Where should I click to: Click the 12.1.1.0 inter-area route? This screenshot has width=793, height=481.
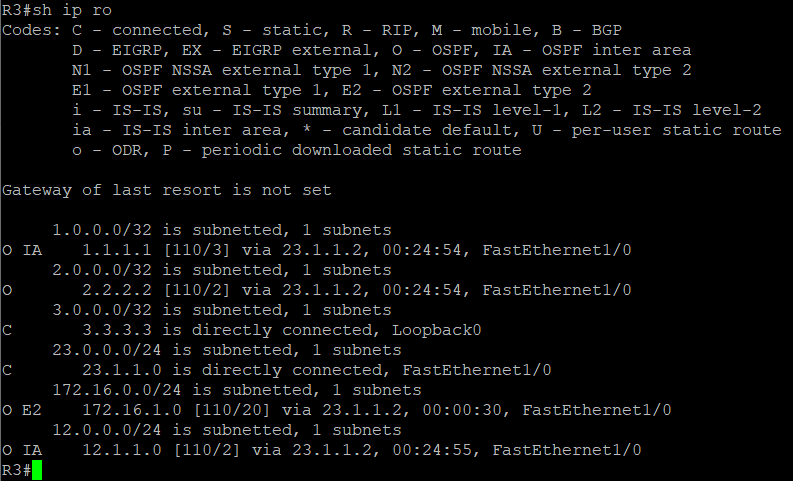[322, 450]
